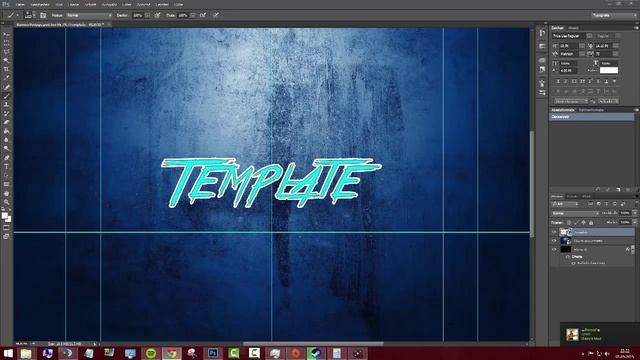Viewport: 640px width, 360px height.
Task: Select the Move tool
Action: (6, 34)
